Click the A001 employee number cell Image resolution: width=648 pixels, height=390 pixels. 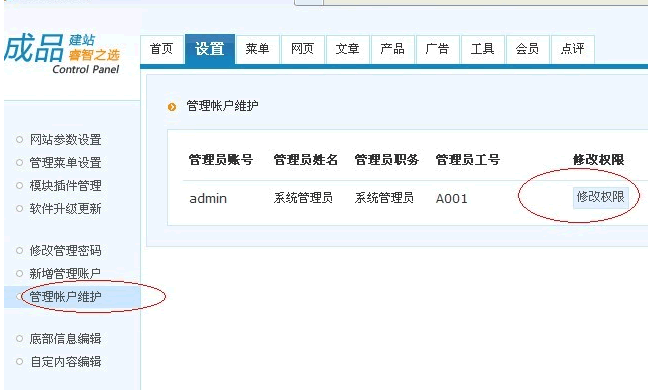tap(451, 199)
